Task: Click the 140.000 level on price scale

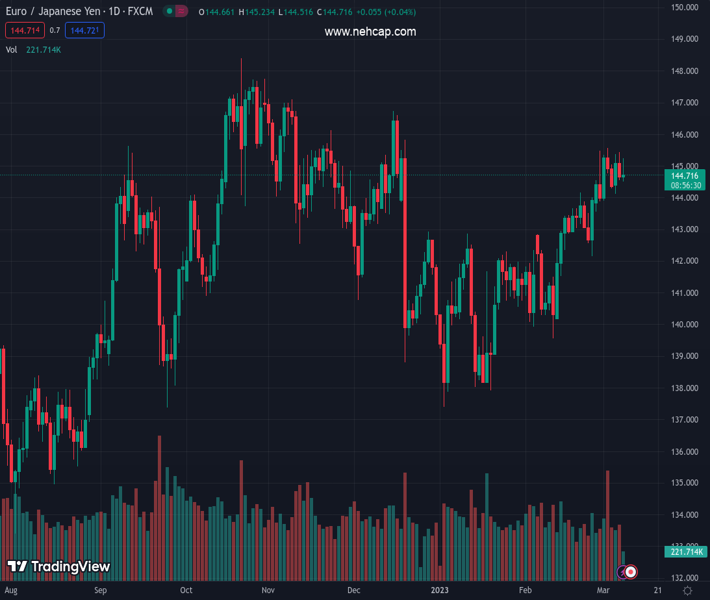Action: click(684, 325)
